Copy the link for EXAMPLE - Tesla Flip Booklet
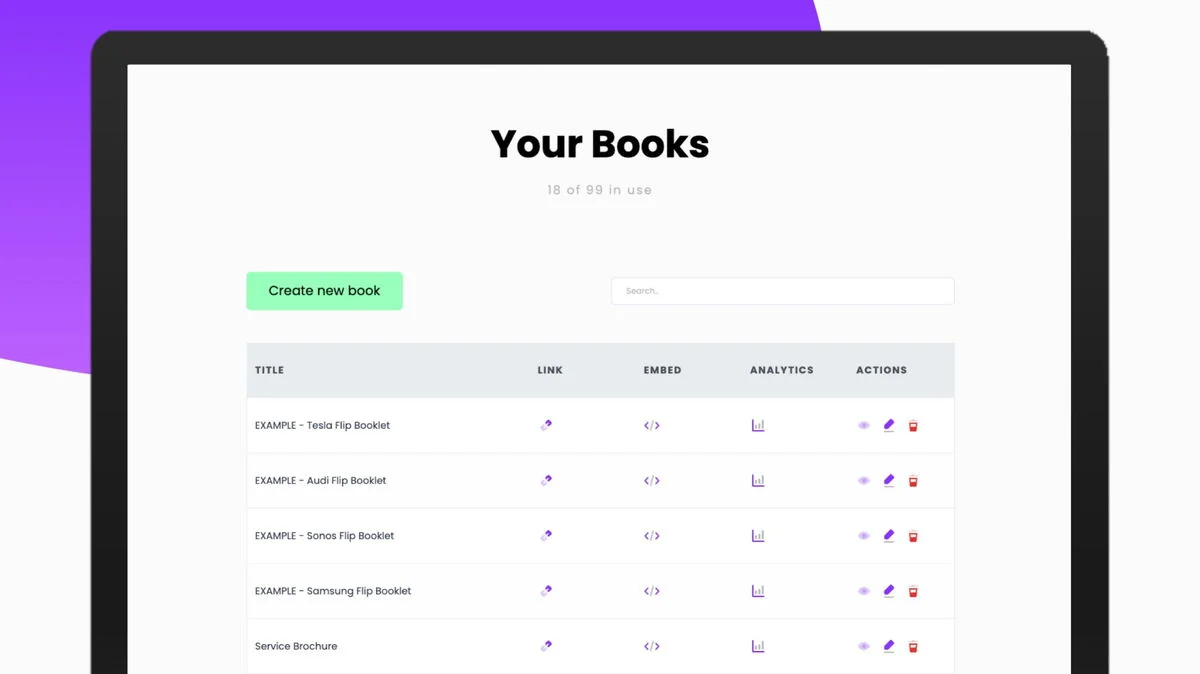Viewport: 1200px width, 674px height. click(x=546, y=424)
